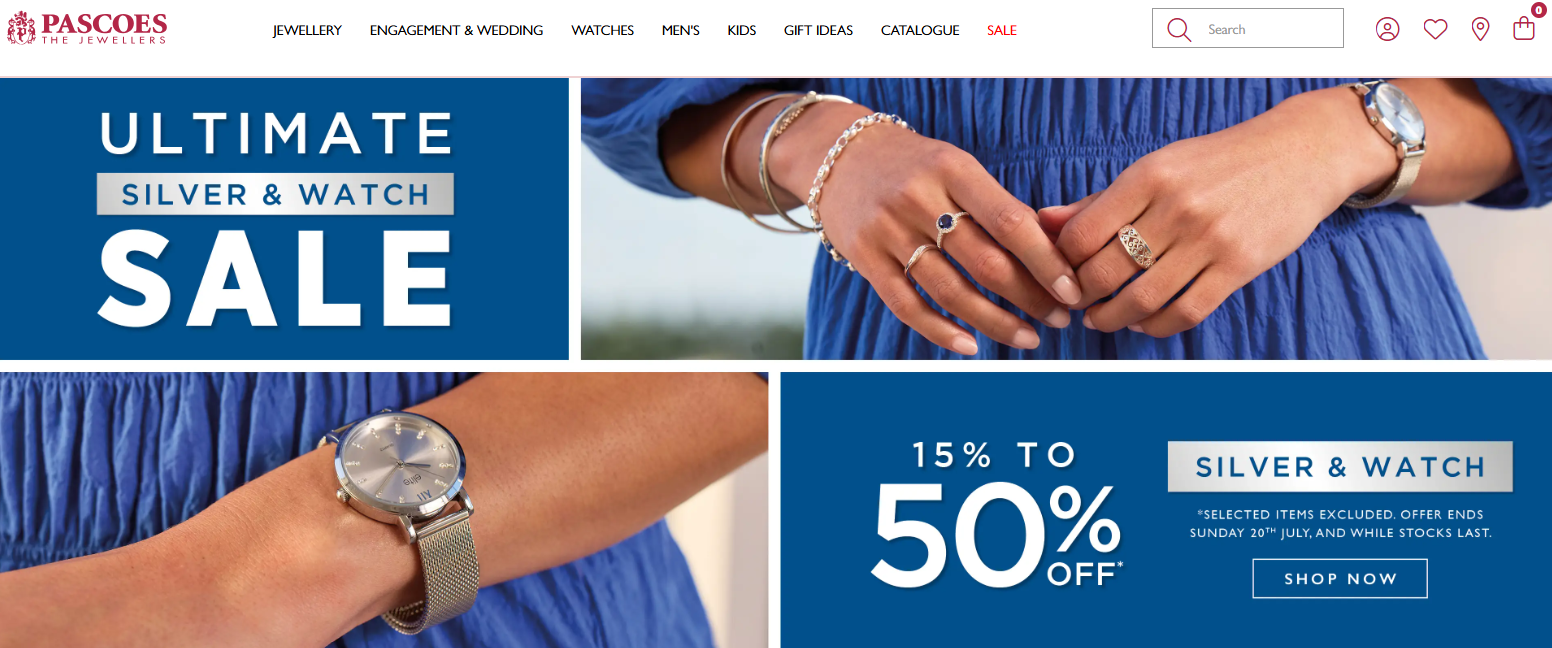Click the hands with rings photo

pyautogui.click(x=1066, y=219)
